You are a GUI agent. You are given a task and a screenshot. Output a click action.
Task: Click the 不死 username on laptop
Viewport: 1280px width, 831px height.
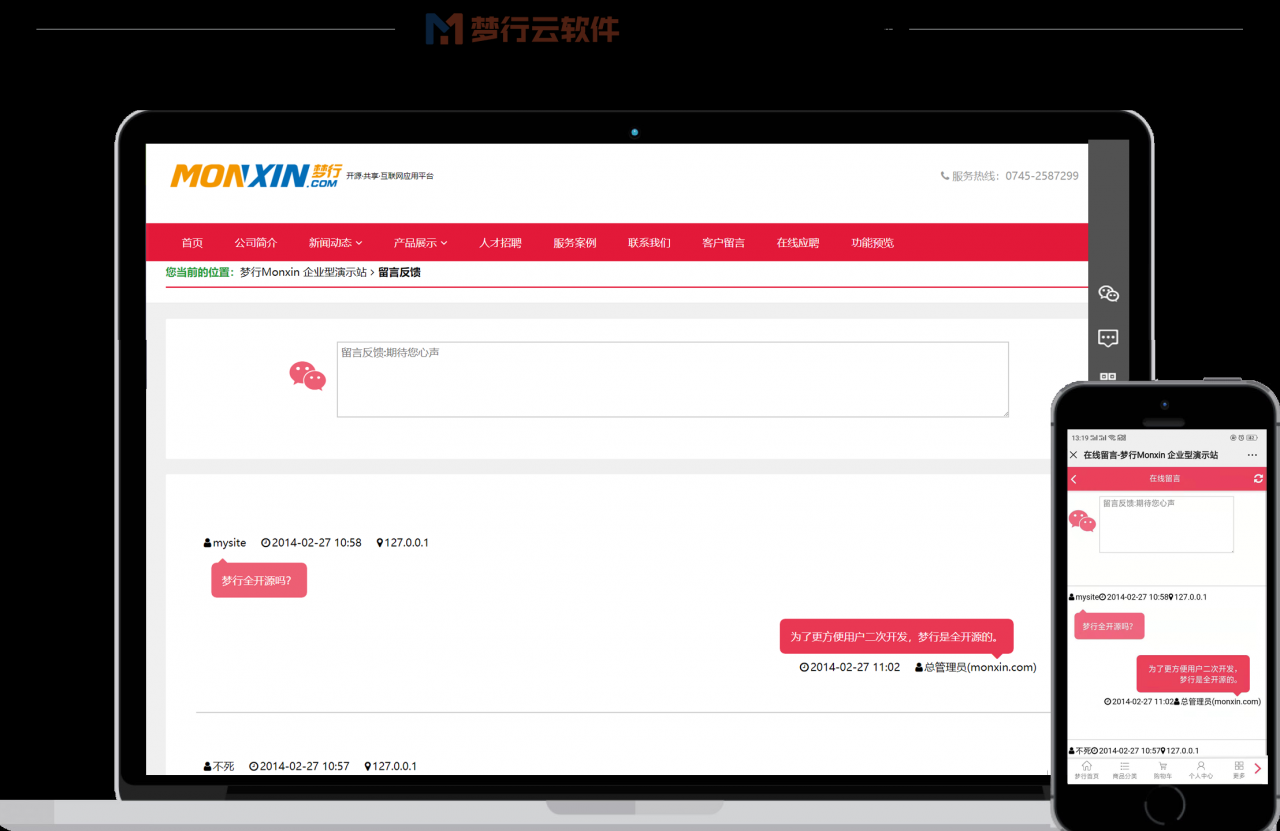(x=223, y=766)
